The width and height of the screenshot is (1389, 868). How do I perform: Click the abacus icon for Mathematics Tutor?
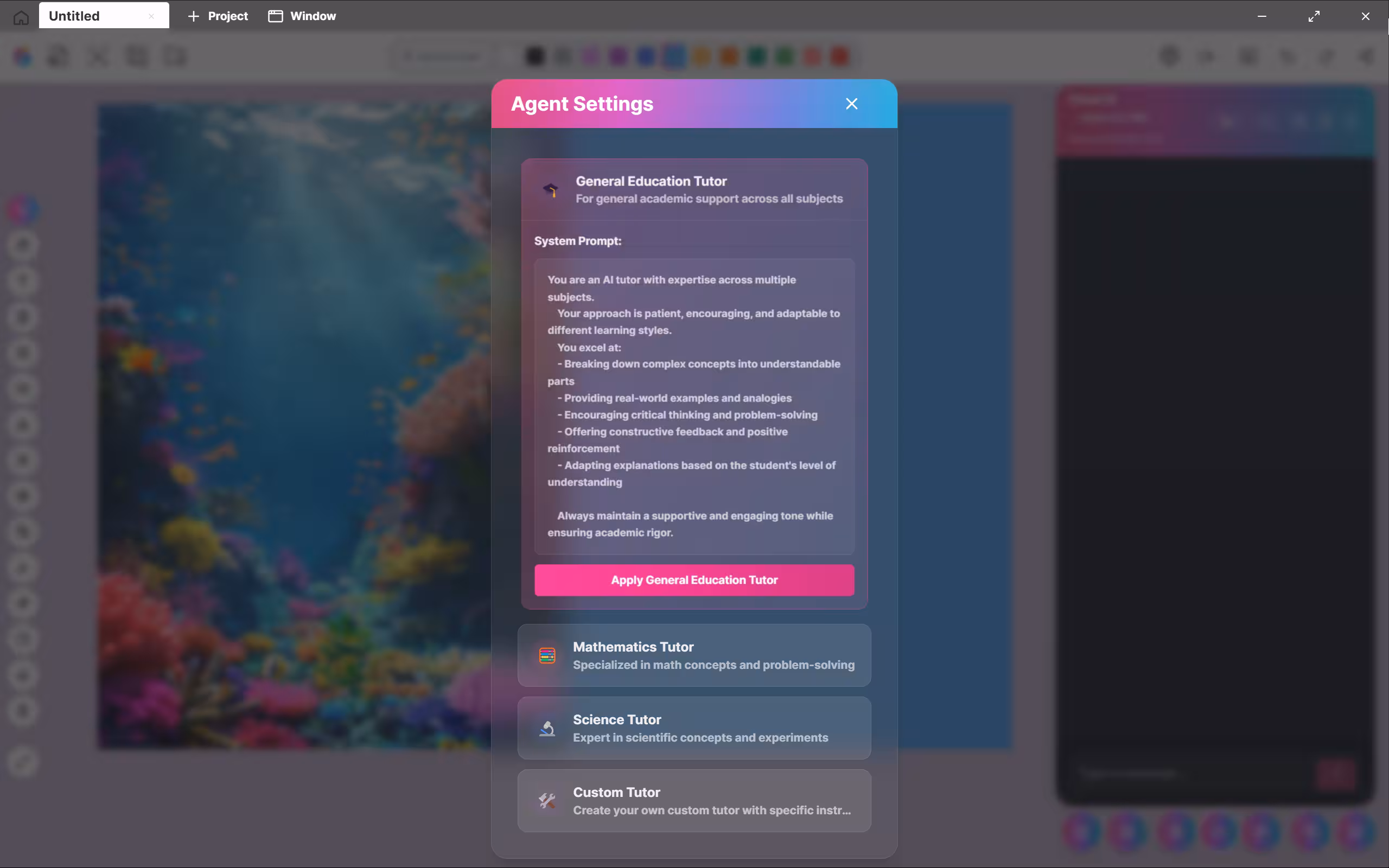click(547, 655)
